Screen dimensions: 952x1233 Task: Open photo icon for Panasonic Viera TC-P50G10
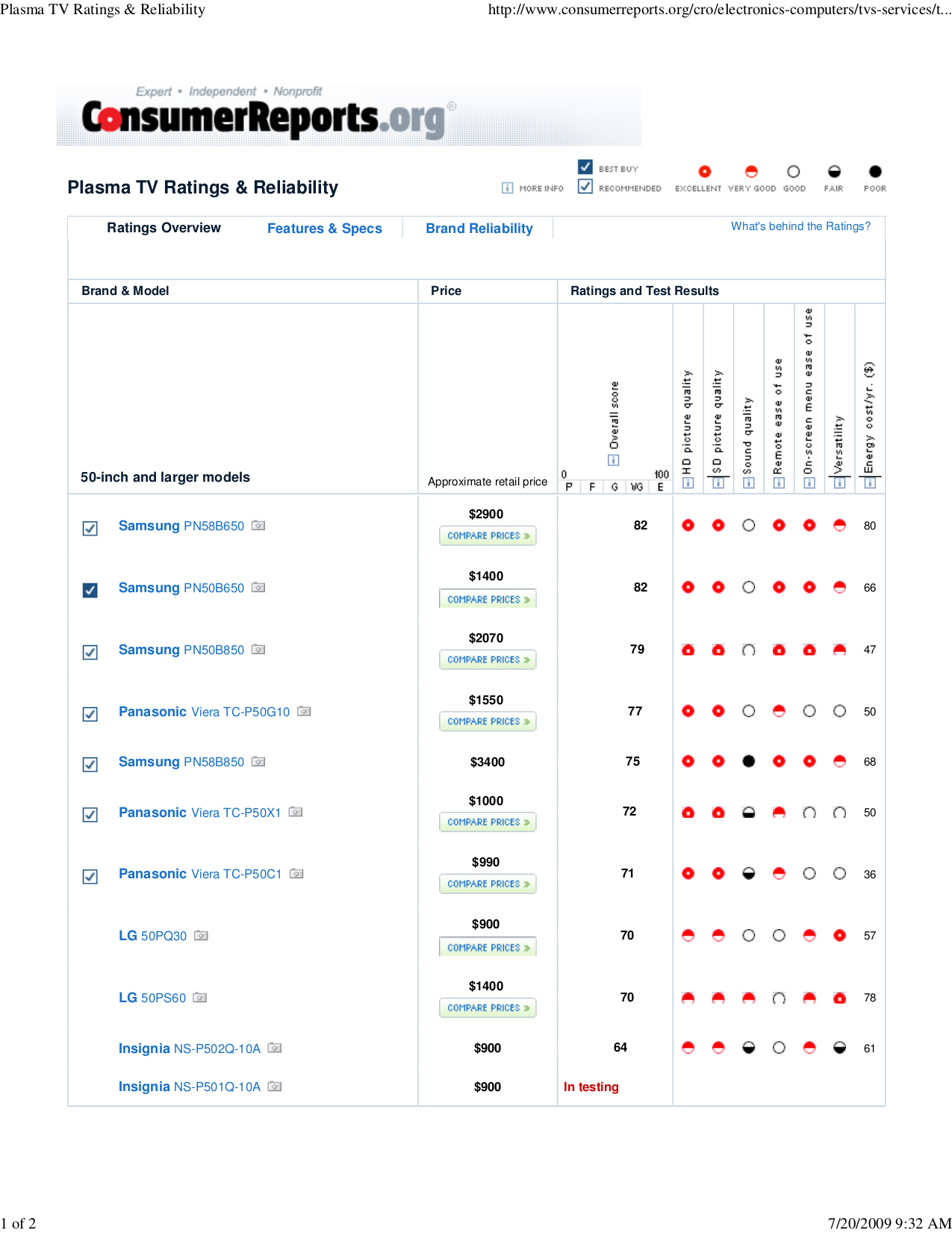(x=304, y=712)
